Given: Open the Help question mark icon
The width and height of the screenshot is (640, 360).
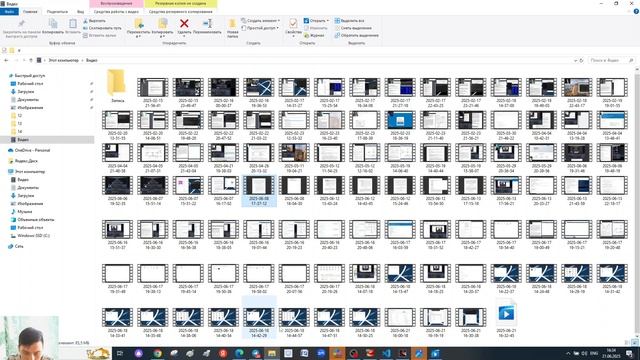Looking at the screenshot, I should point(636,11).
